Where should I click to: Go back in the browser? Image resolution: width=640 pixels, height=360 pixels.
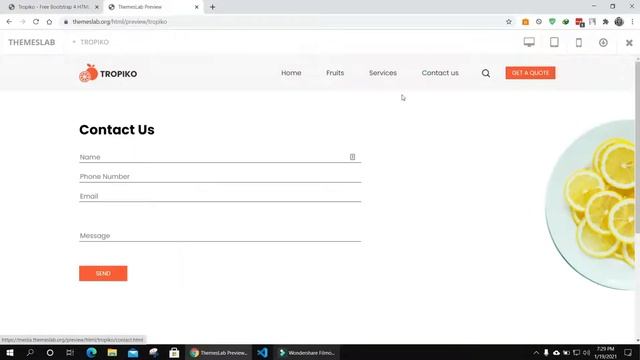click(x=9, y=22)
